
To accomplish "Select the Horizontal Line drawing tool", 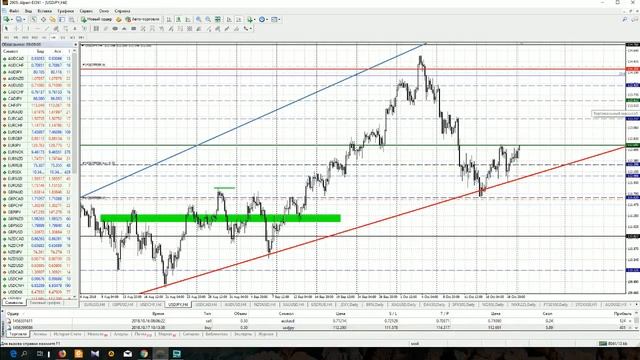I will pyautogui.click(x=37, y=29).
